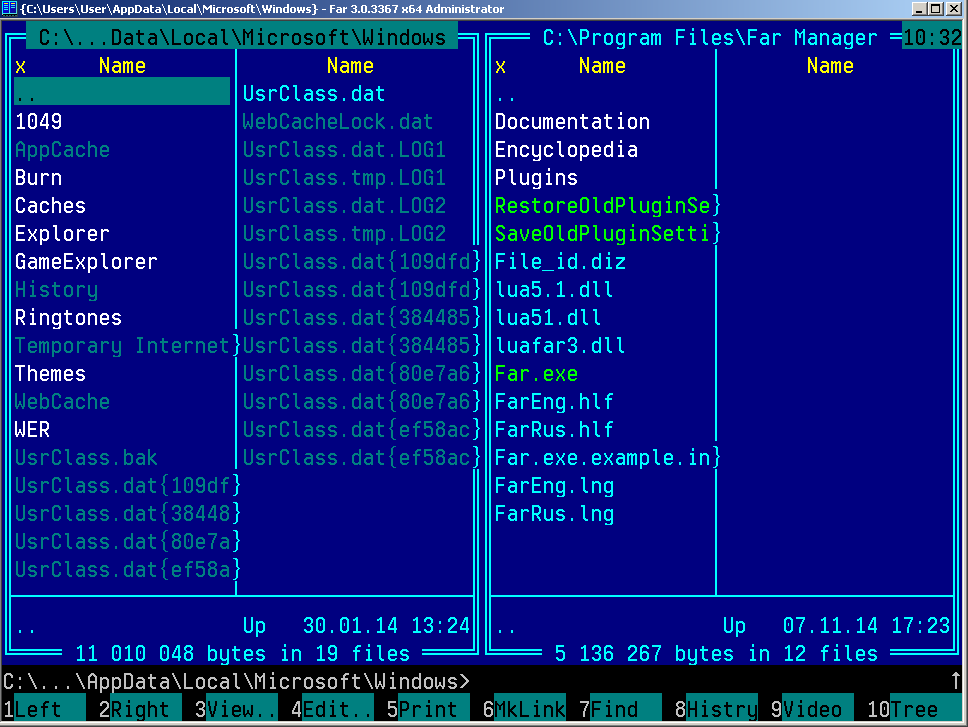Click the 8Histry function key
This screenshot has width=968, height=727.
click(x=716, y=710)
